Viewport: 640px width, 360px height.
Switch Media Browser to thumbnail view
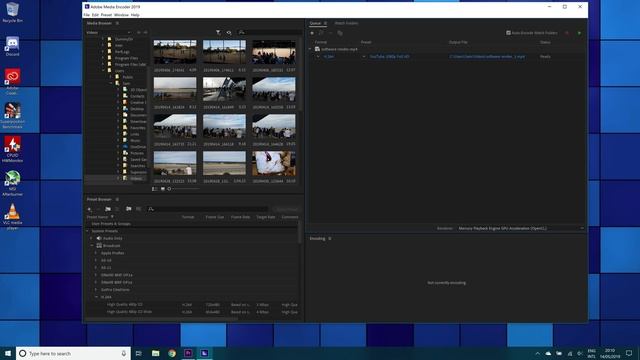[162, 189]
